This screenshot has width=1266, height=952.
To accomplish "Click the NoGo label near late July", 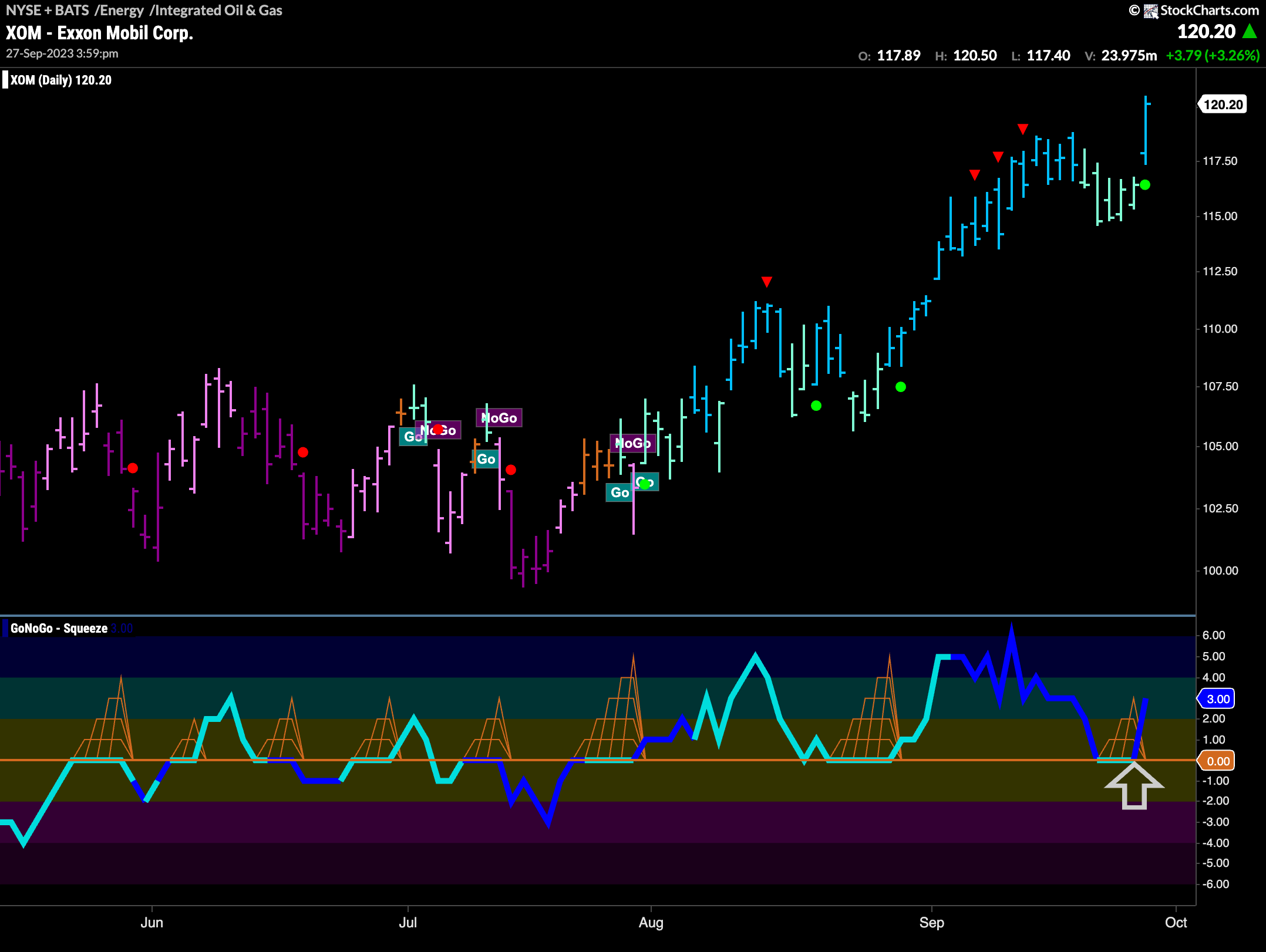I will tap(632, 443).
